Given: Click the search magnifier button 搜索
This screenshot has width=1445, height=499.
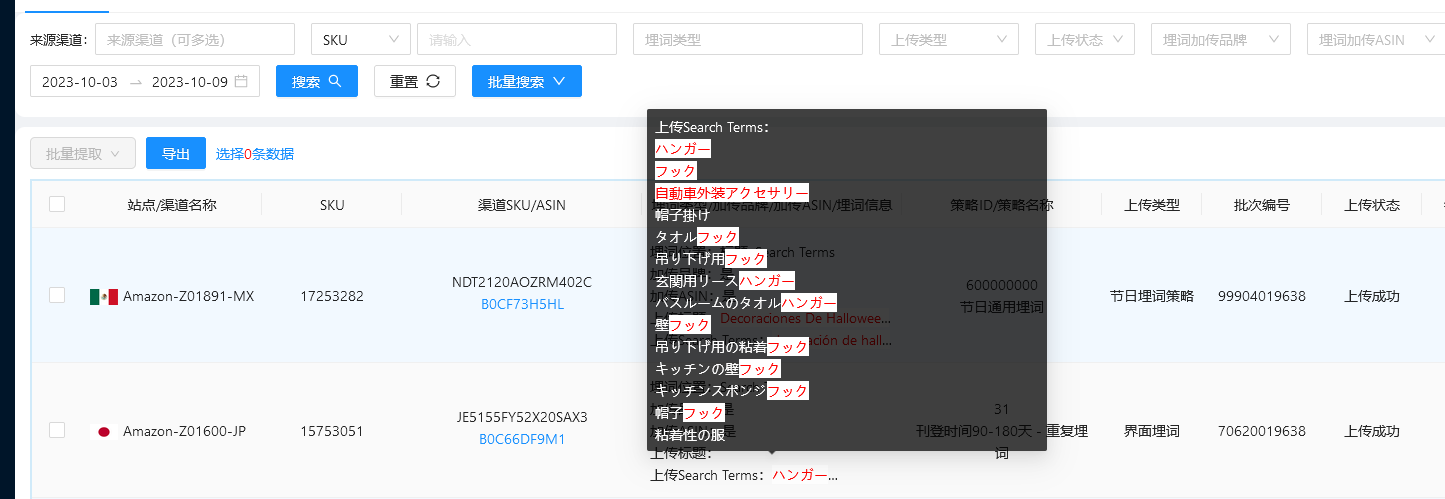Looking at the screenshot, I should point(317,81).
